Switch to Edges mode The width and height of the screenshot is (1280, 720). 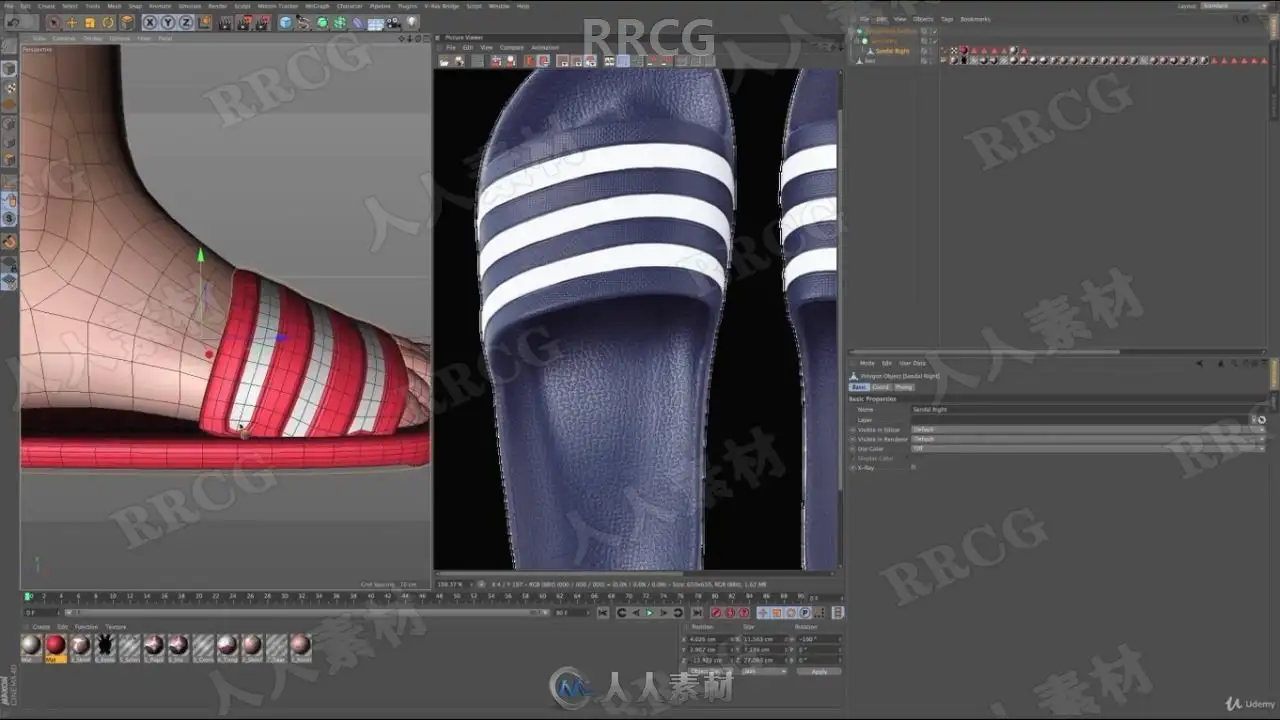[x=9, y=142]
